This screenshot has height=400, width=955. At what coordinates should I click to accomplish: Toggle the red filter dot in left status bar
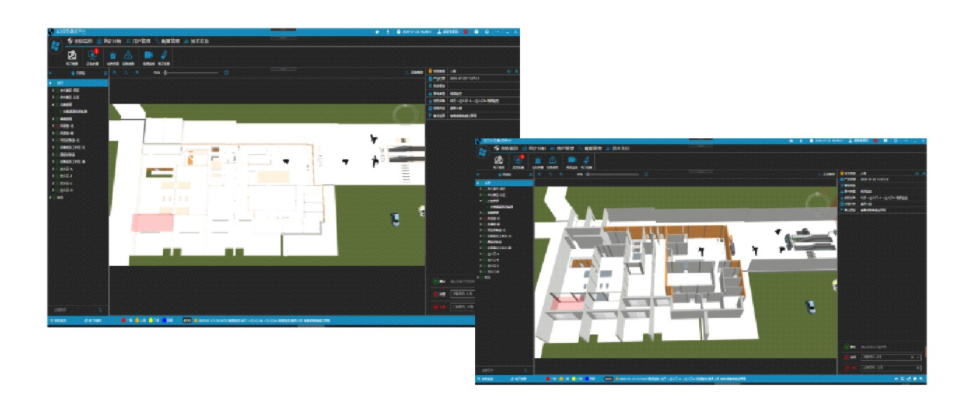tap(124, 320)
